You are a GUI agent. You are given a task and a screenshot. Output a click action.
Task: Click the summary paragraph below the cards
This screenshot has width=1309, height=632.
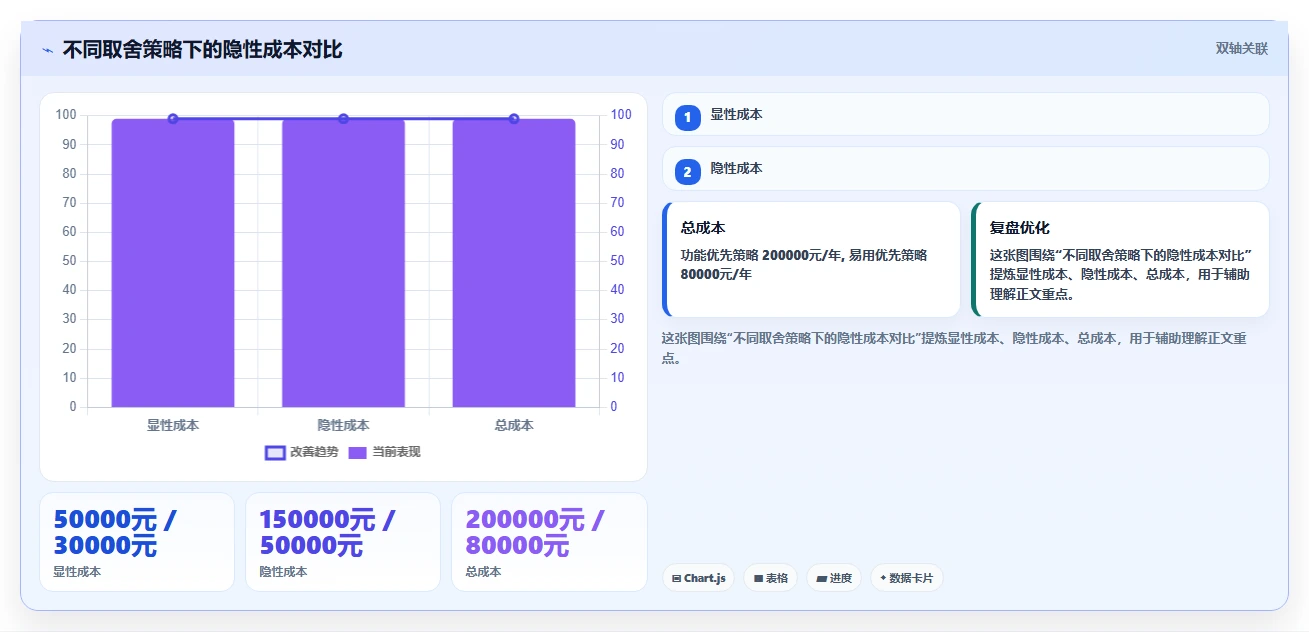pyautogui.click(x=954, y=348)
